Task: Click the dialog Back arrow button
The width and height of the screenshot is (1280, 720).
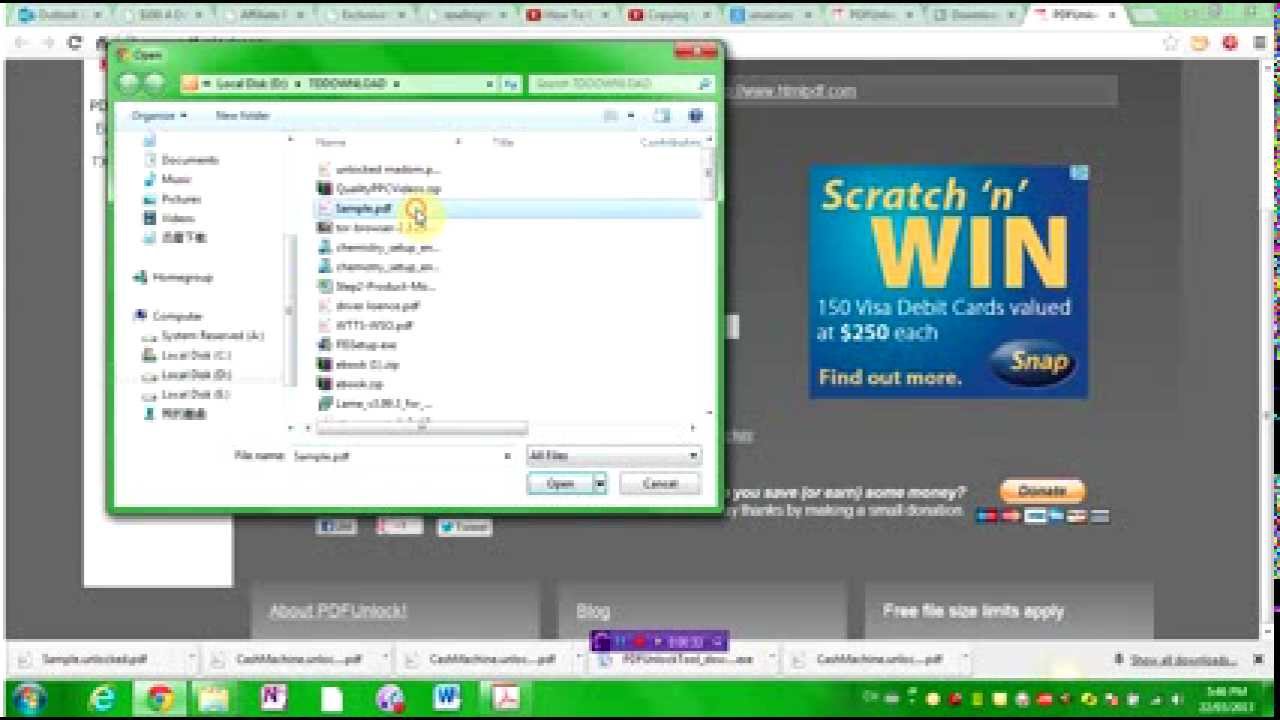Action: click(x=129, y=84)
